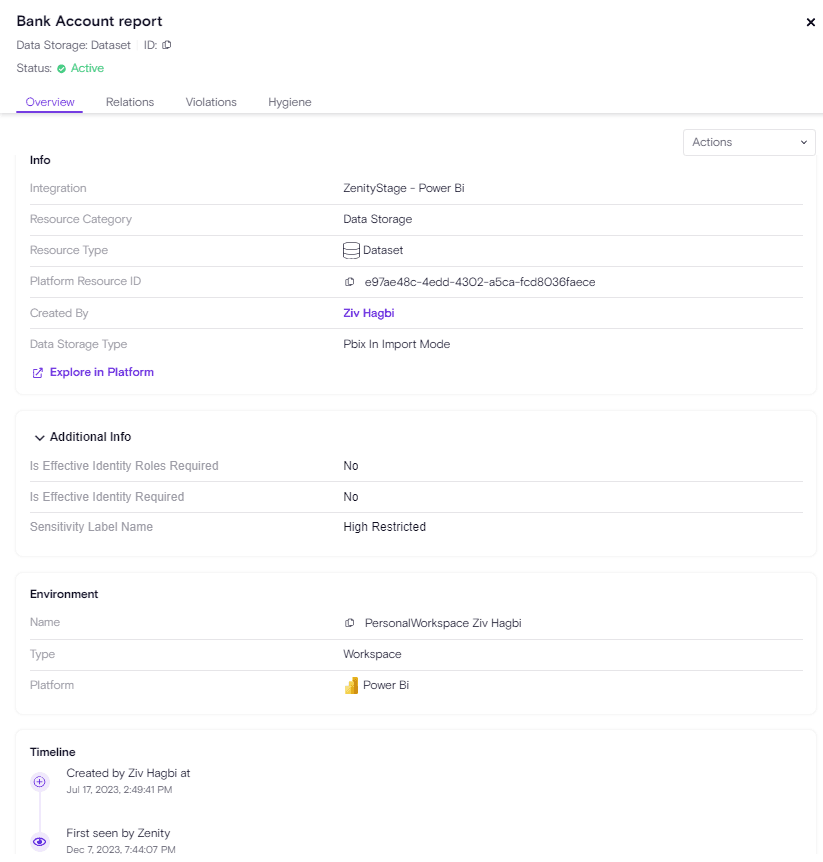Click the Dataset resource type text
Image resolution: width=823 pixels, height=862 pixels.
click(383, 250)
